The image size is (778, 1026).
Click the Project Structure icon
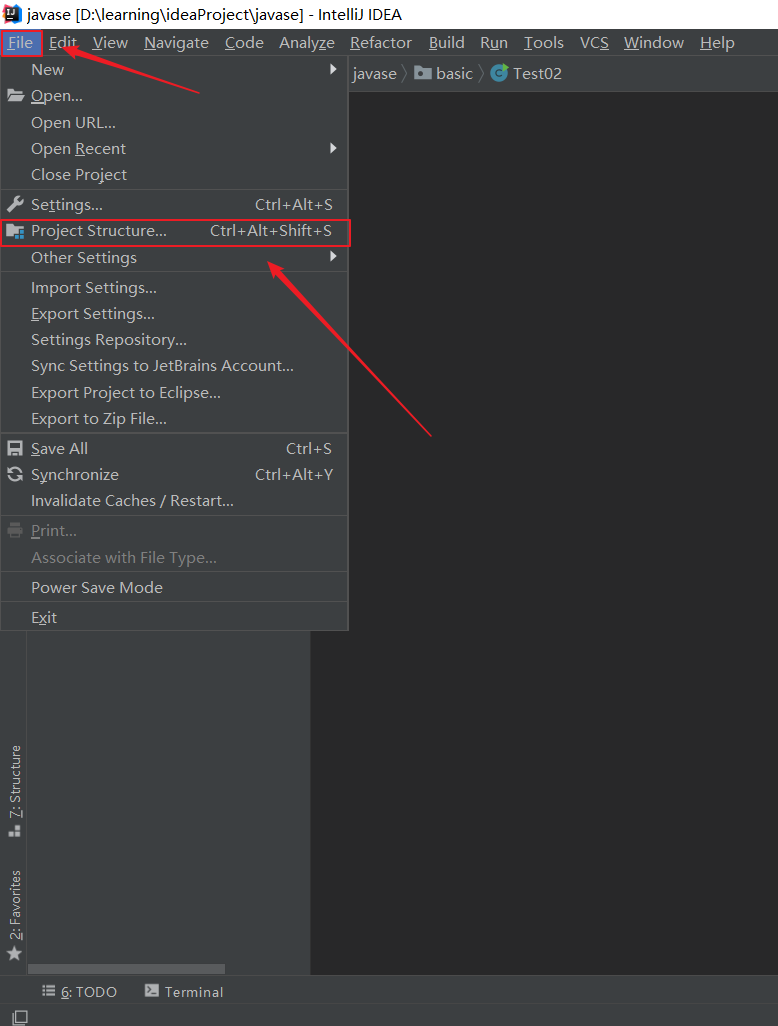pos(15,231)
